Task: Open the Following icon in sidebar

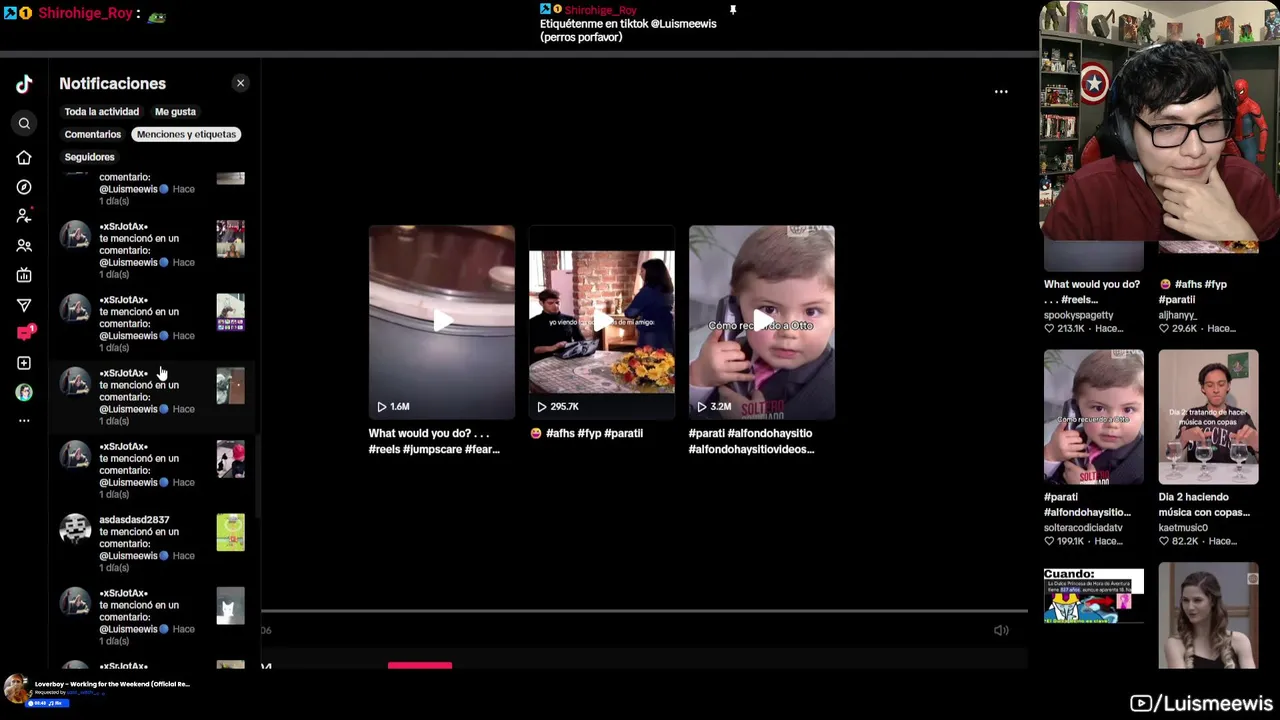Action: pyautogui.click(x=24, y=216)
